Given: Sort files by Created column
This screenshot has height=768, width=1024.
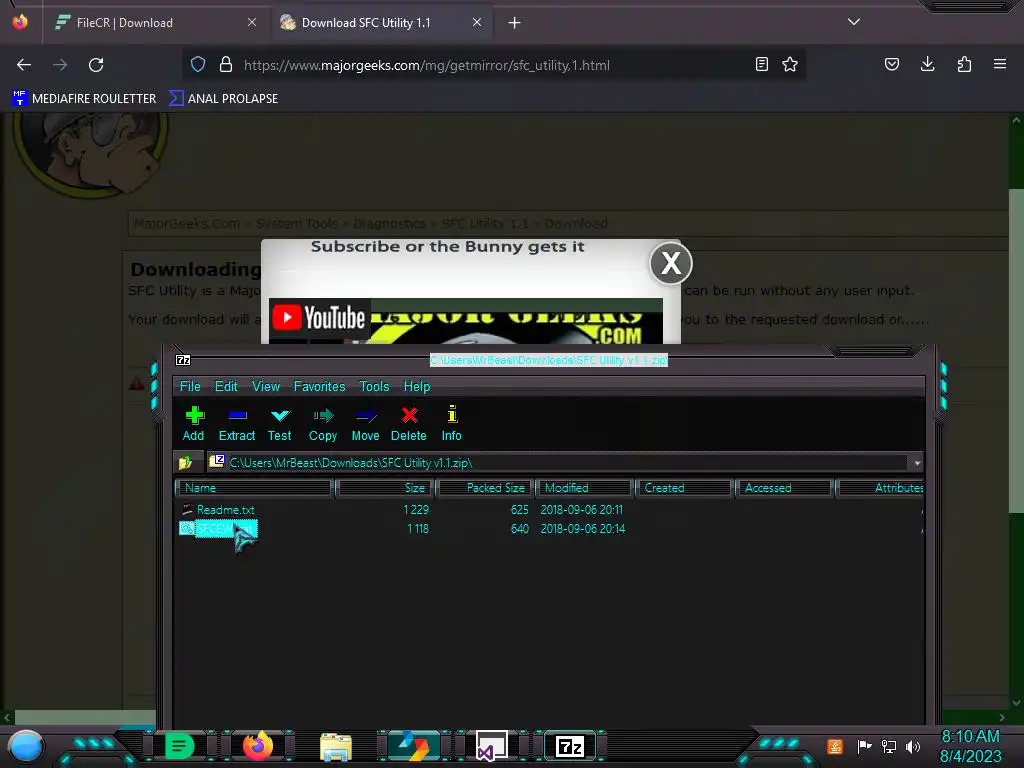Looking at the screenshot, I should point(684,488).
